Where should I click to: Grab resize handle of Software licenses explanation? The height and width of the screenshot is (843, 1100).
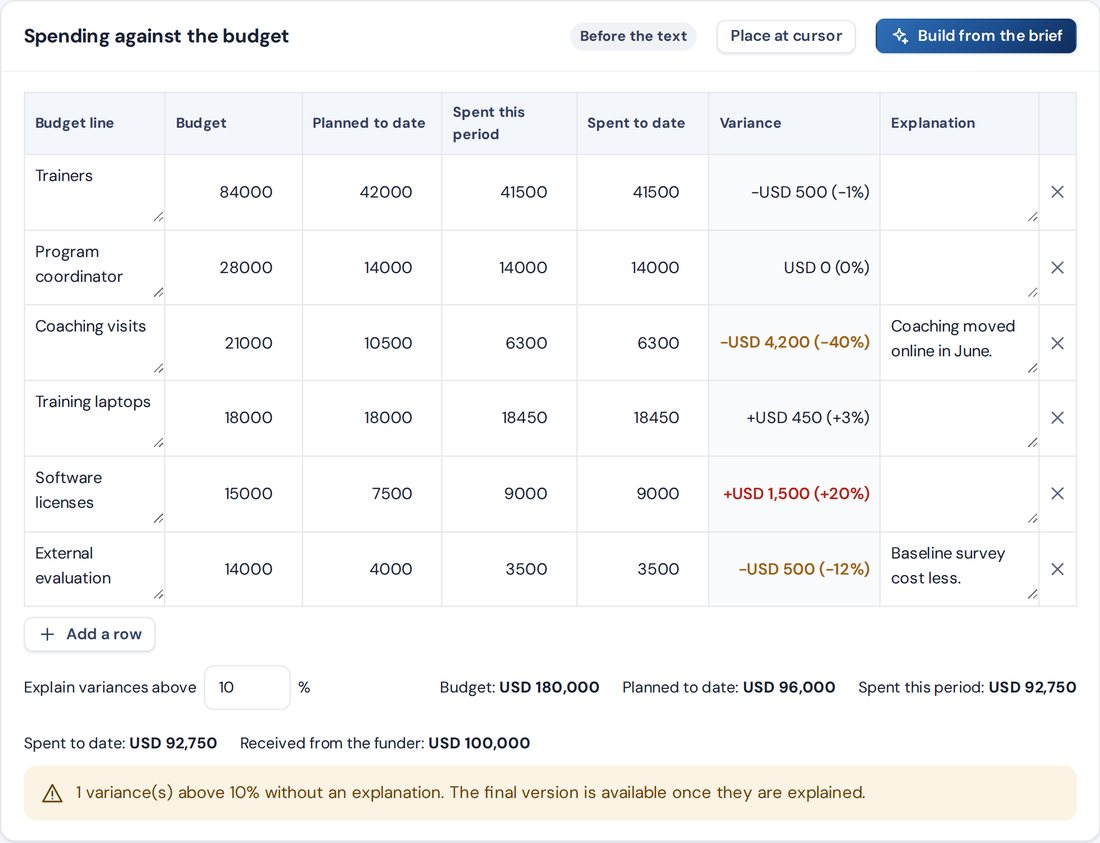click(1033, 519)
